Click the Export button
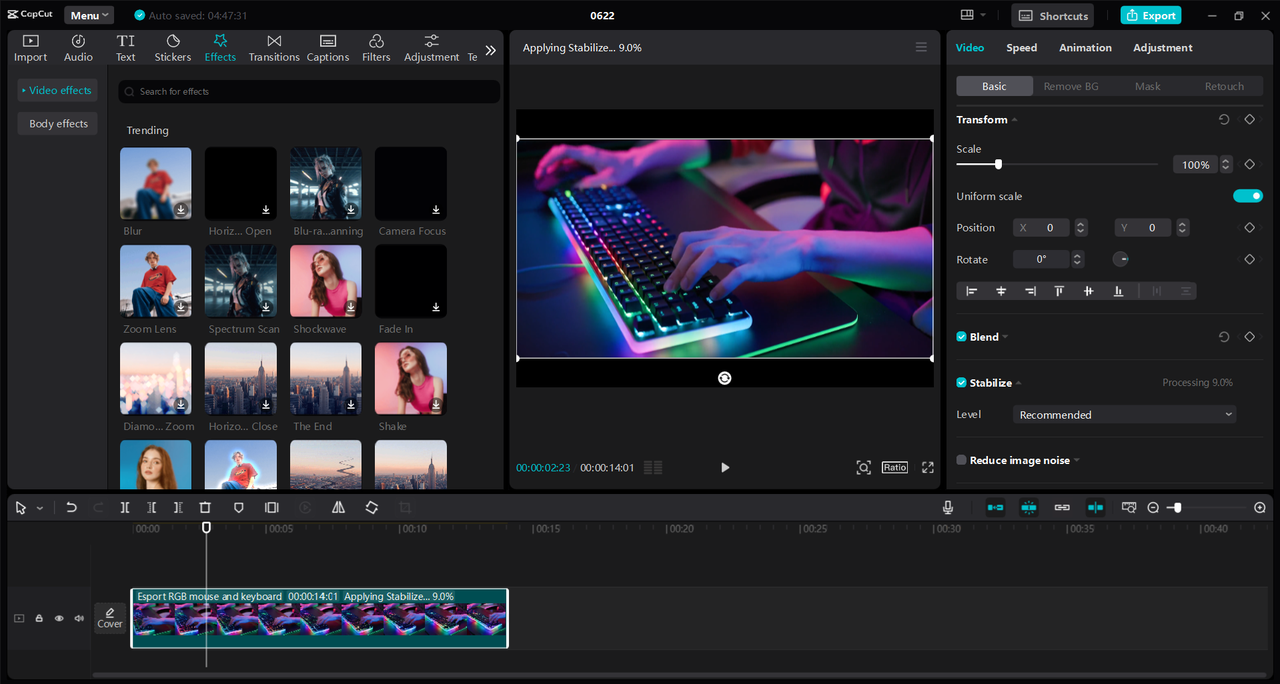The width and height of the screenshot is (1280, 684). (1151, 15)
